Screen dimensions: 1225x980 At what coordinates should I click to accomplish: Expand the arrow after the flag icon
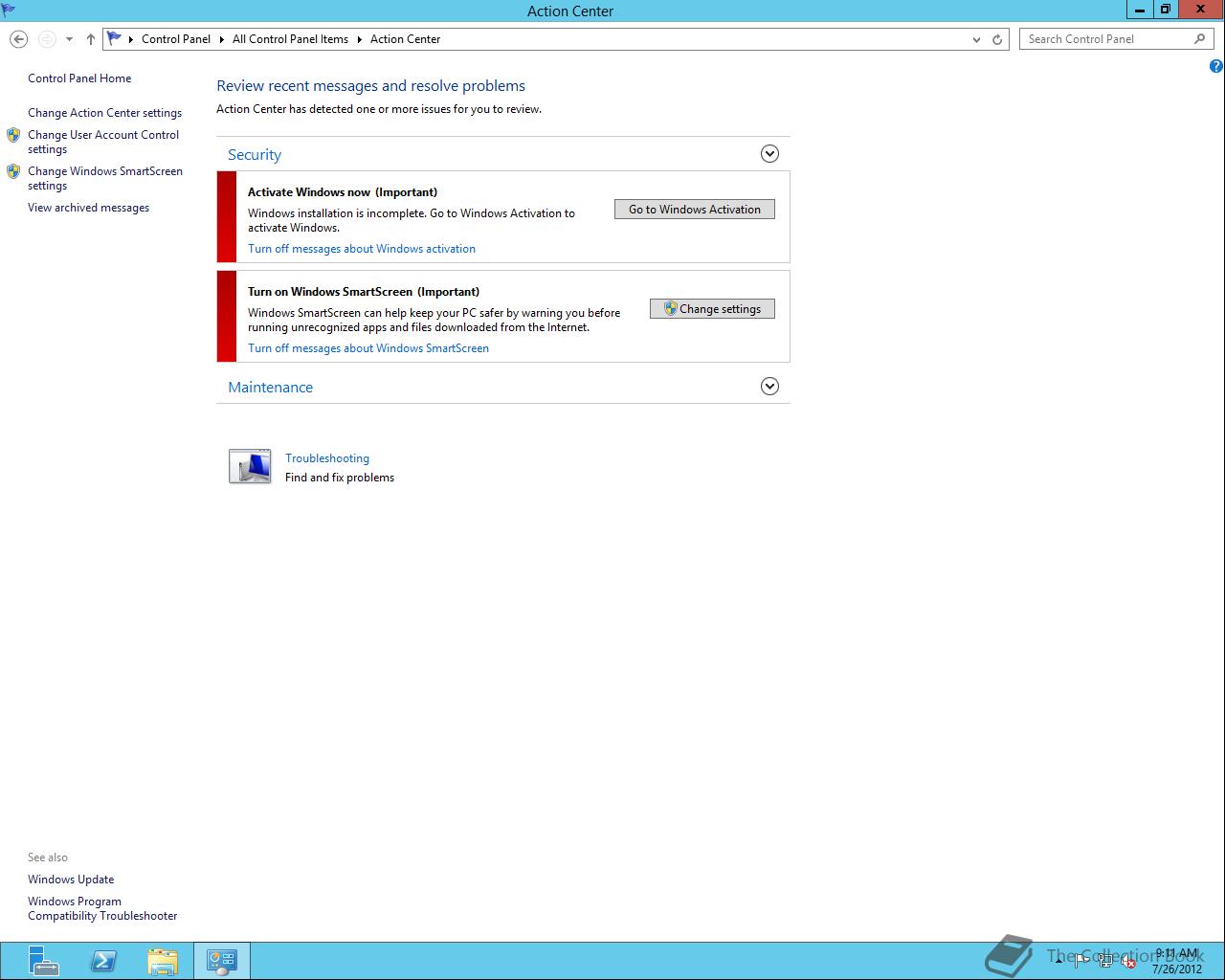click(131, 39)
